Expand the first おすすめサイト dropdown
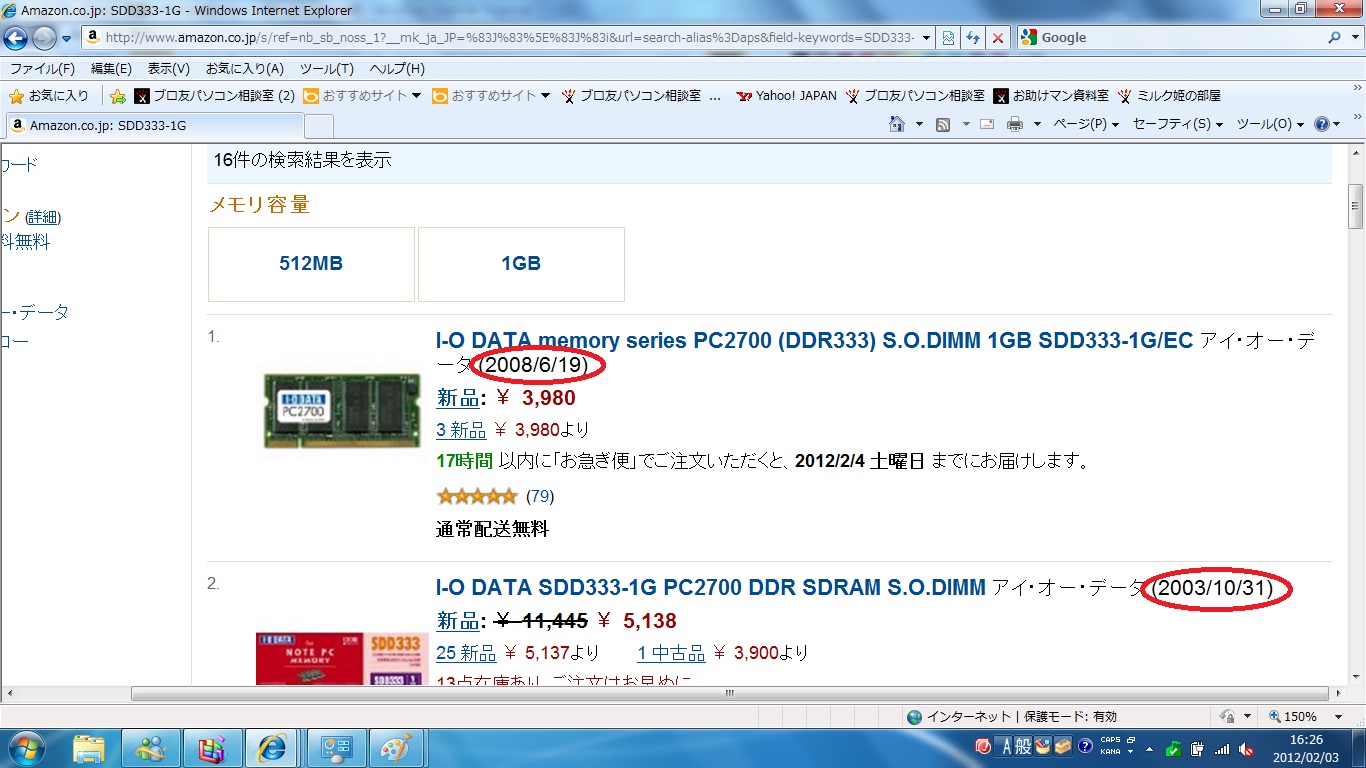Viewport: 1366px width, 768px height. (416, 96)
